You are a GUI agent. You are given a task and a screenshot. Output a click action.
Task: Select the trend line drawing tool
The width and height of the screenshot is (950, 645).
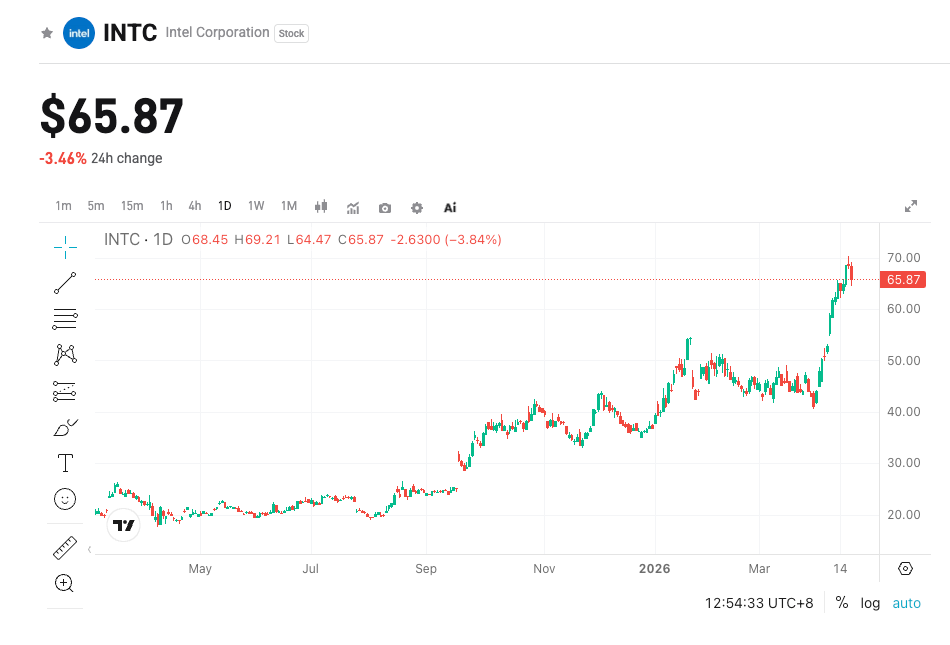pos(64,282)
